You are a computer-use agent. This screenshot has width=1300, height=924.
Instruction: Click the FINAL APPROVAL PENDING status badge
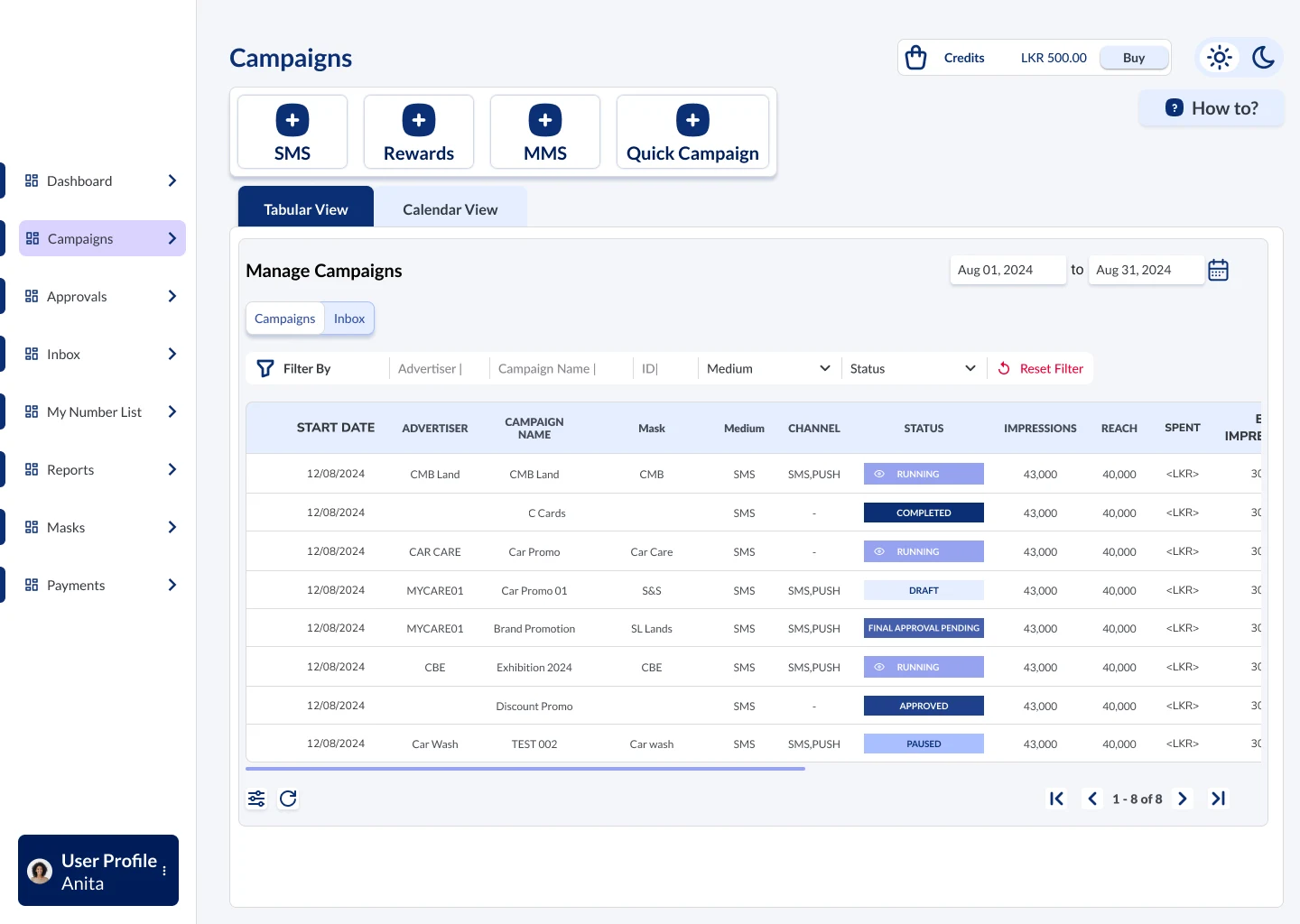click(x=924, y=628)
